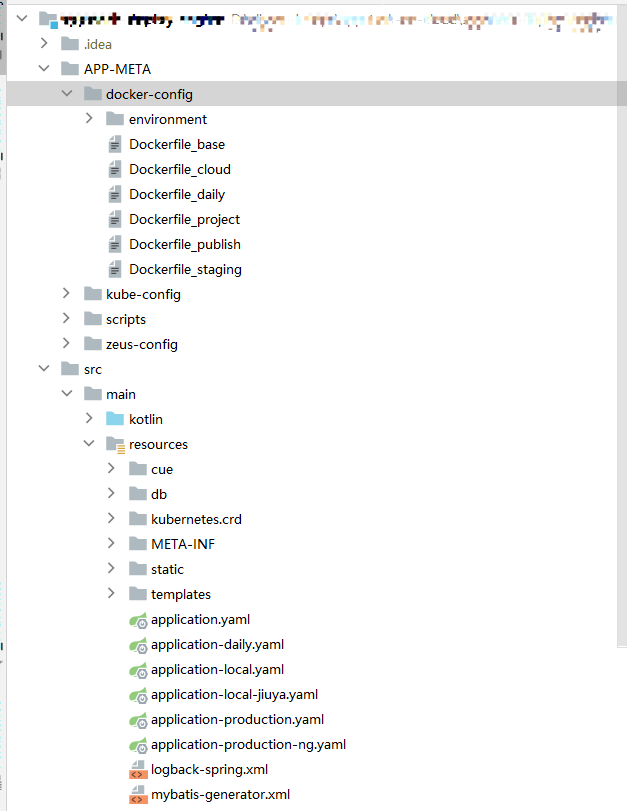
Task: Click the Spring icon of application-local.yaml
Action: coord(138,670)
